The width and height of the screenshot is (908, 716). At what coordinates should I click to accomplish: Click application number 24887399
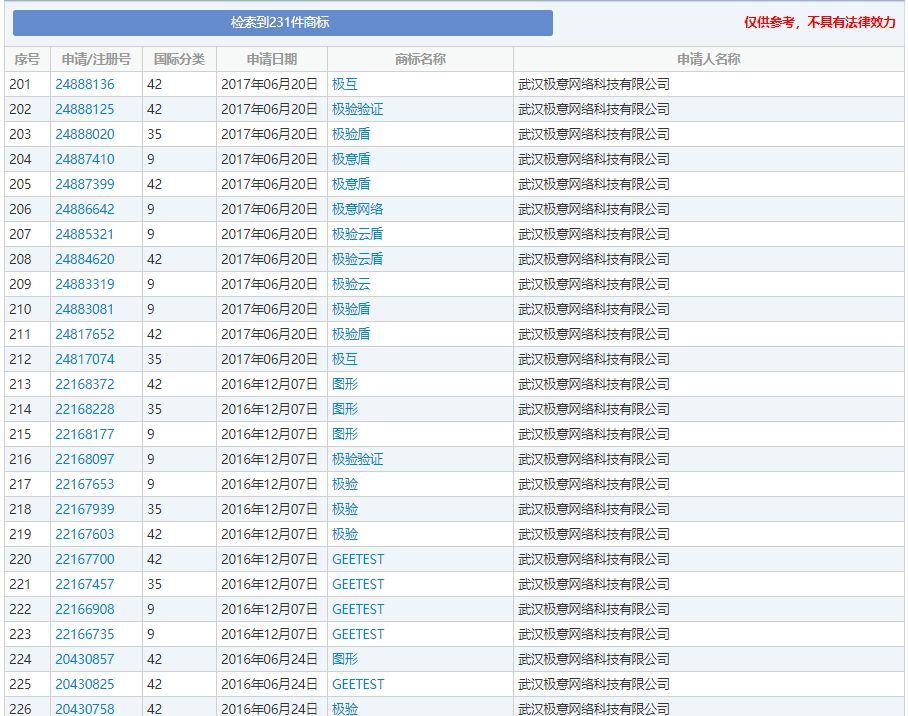click(85, 184)
